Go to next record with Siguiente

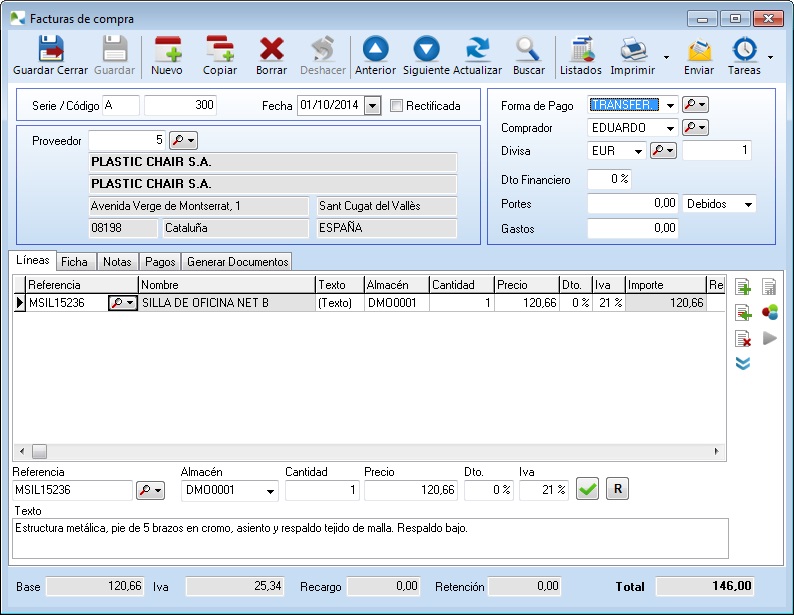pos(427,48)
